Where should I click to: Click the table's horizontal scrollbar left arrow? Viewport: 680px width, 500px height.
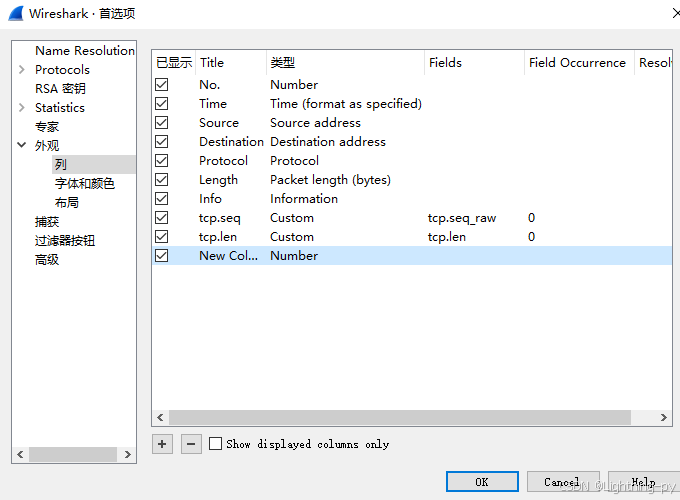coord(160,417)
